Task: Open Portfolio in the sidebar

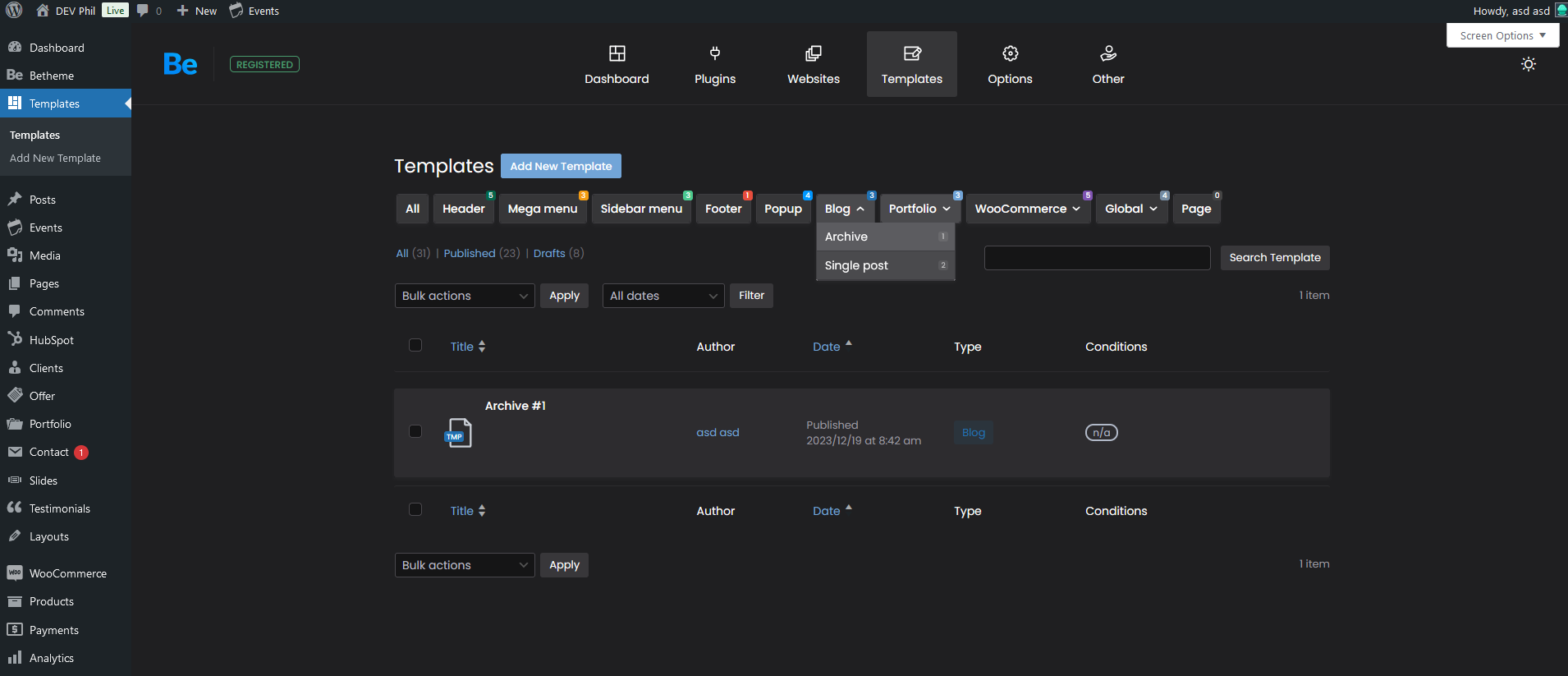Action: 66,424
